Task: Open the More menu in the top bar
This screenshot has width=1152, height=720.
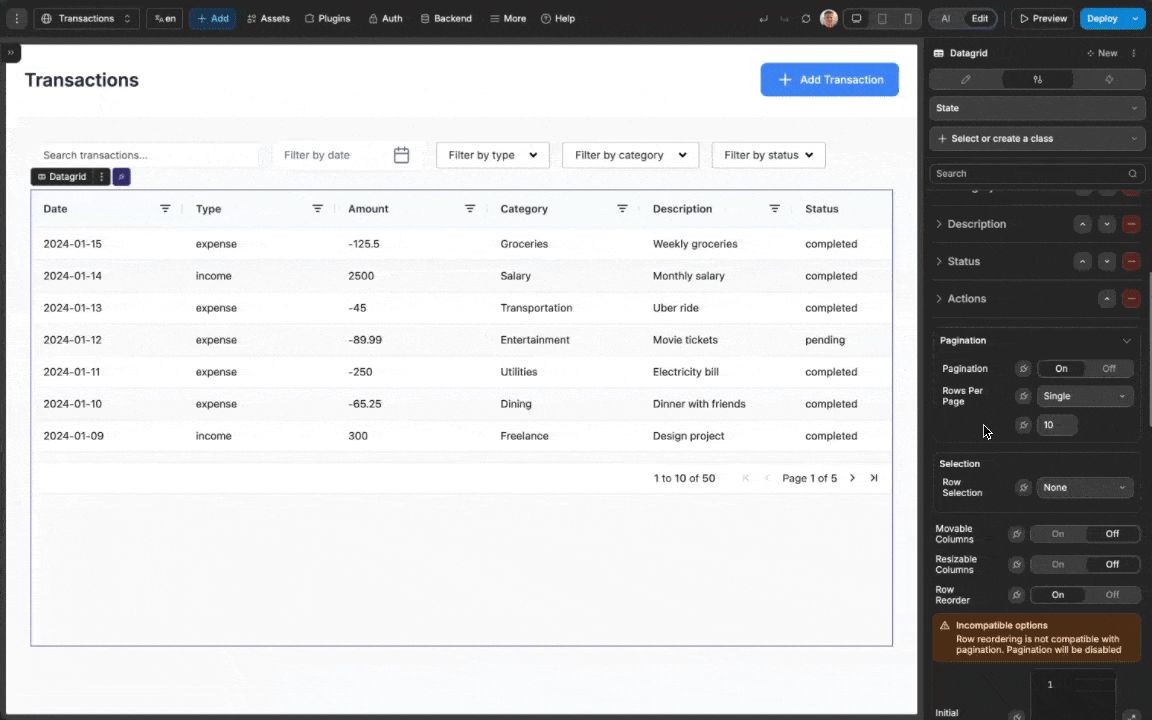Action: pyautogui.click(x=508, y=18)
